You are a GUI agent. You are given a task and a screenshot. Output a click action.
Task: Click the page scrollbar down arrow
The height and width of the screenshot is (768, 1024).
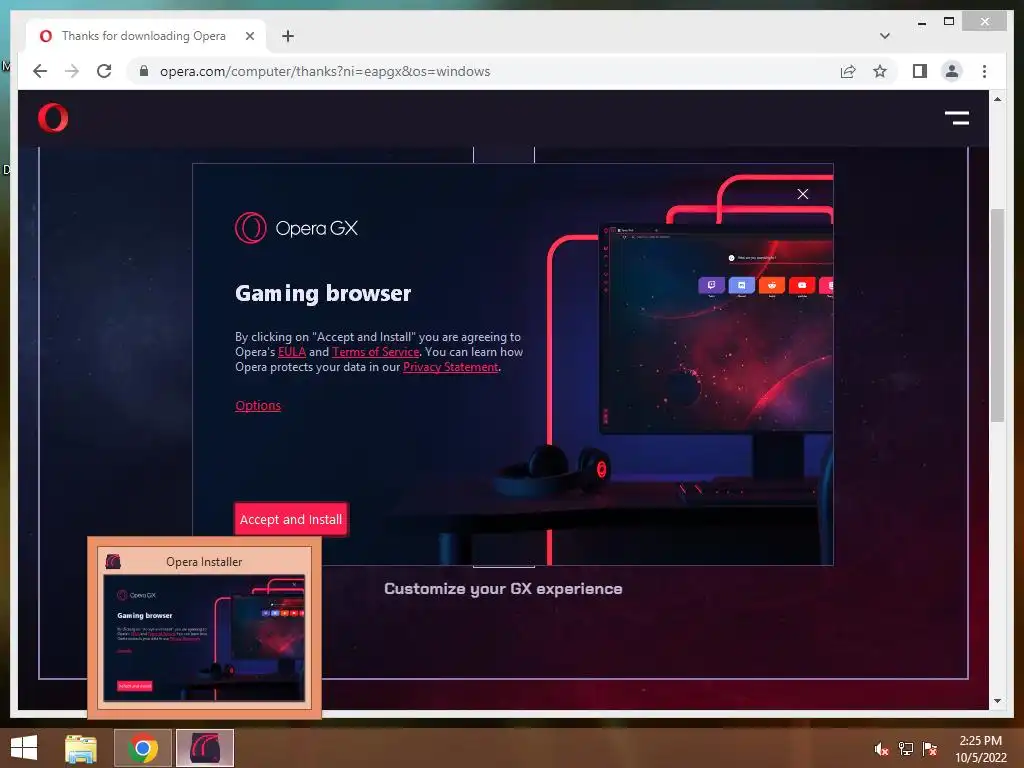coord(997,701)
